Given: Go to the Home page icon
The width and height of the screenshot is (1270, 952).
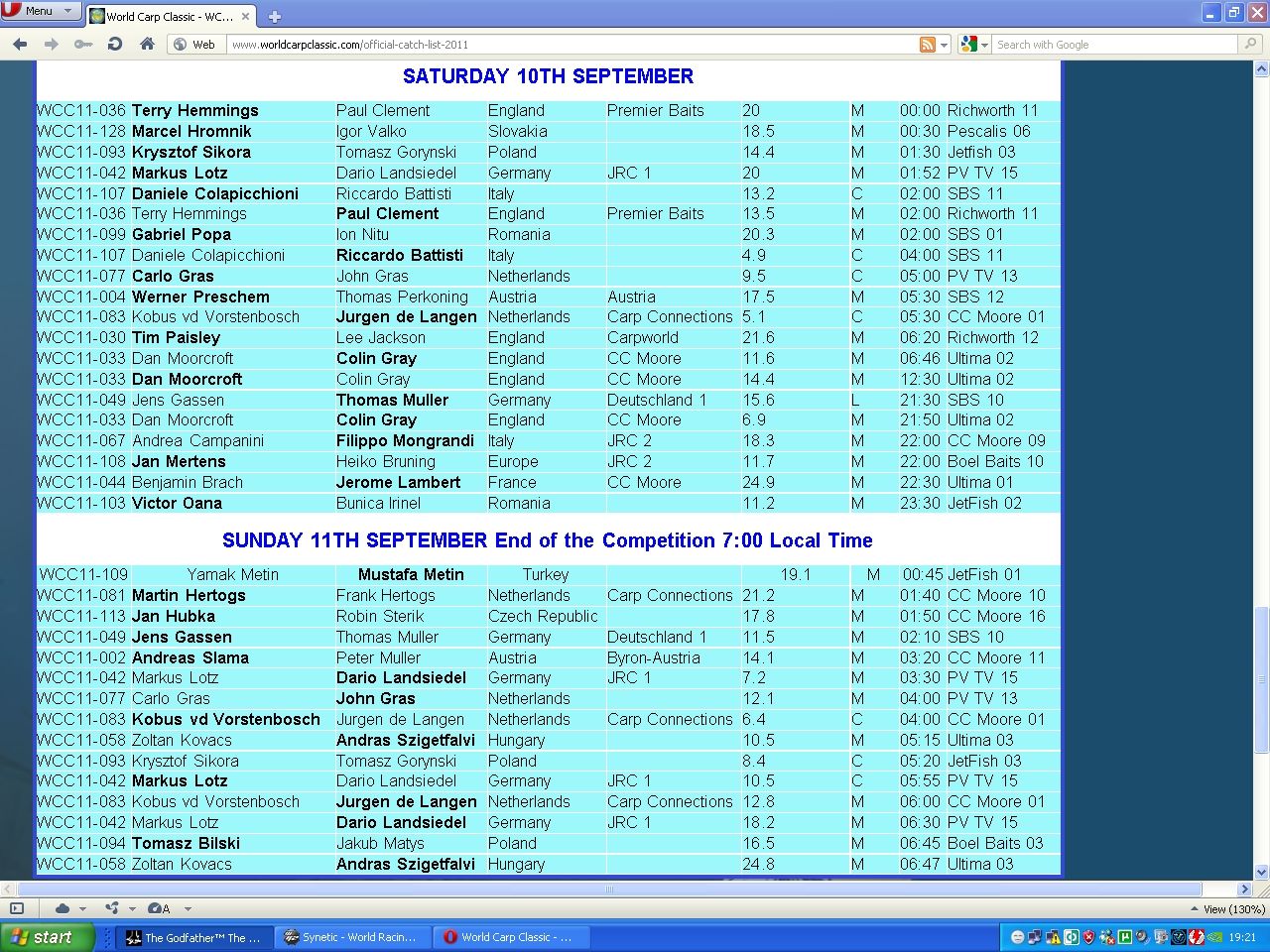Looking at the screenshot, I should tap(147, 44).
